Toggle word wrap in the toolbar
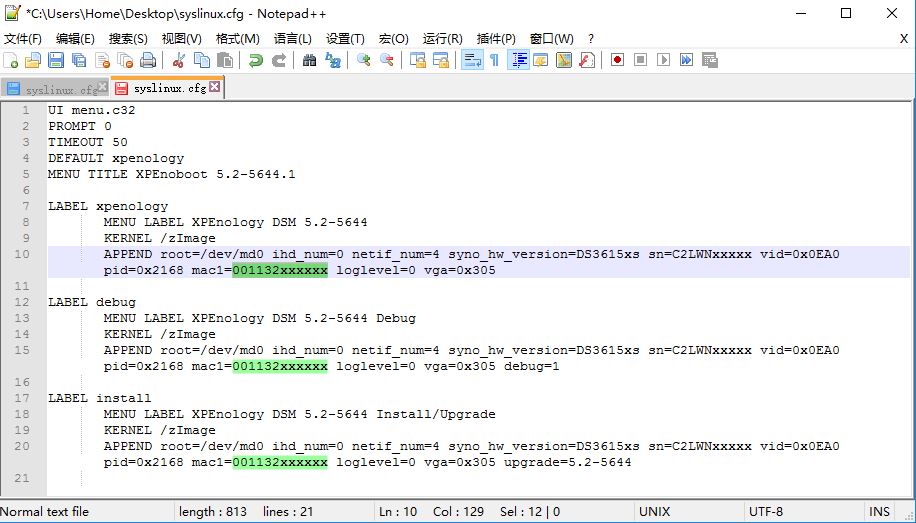Image resolution: width=916 pixels, height=523 pixels. click(472, 60)
